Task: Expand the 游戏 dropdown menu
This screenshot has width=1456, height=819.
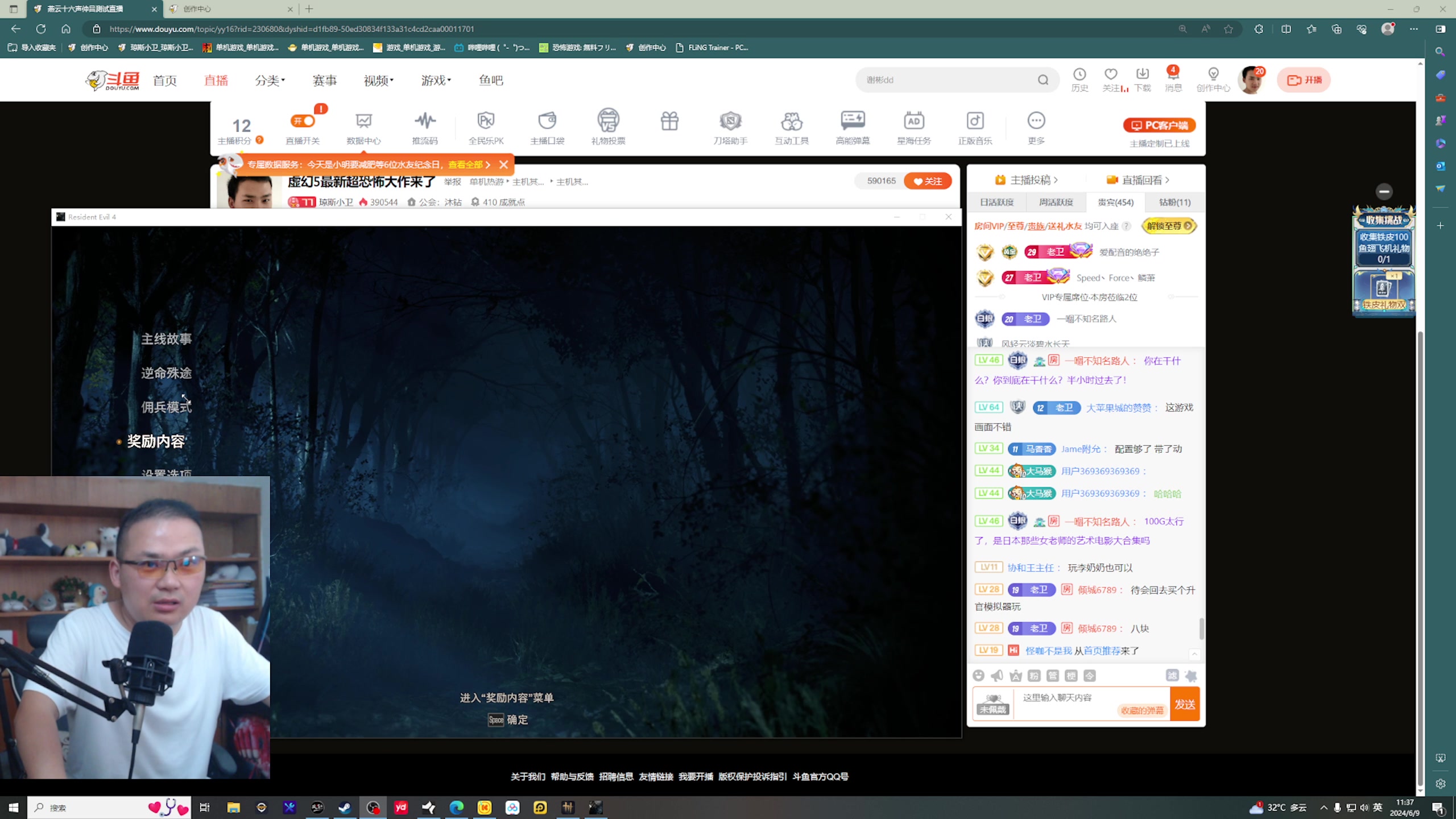Action: tap(436, 80)
